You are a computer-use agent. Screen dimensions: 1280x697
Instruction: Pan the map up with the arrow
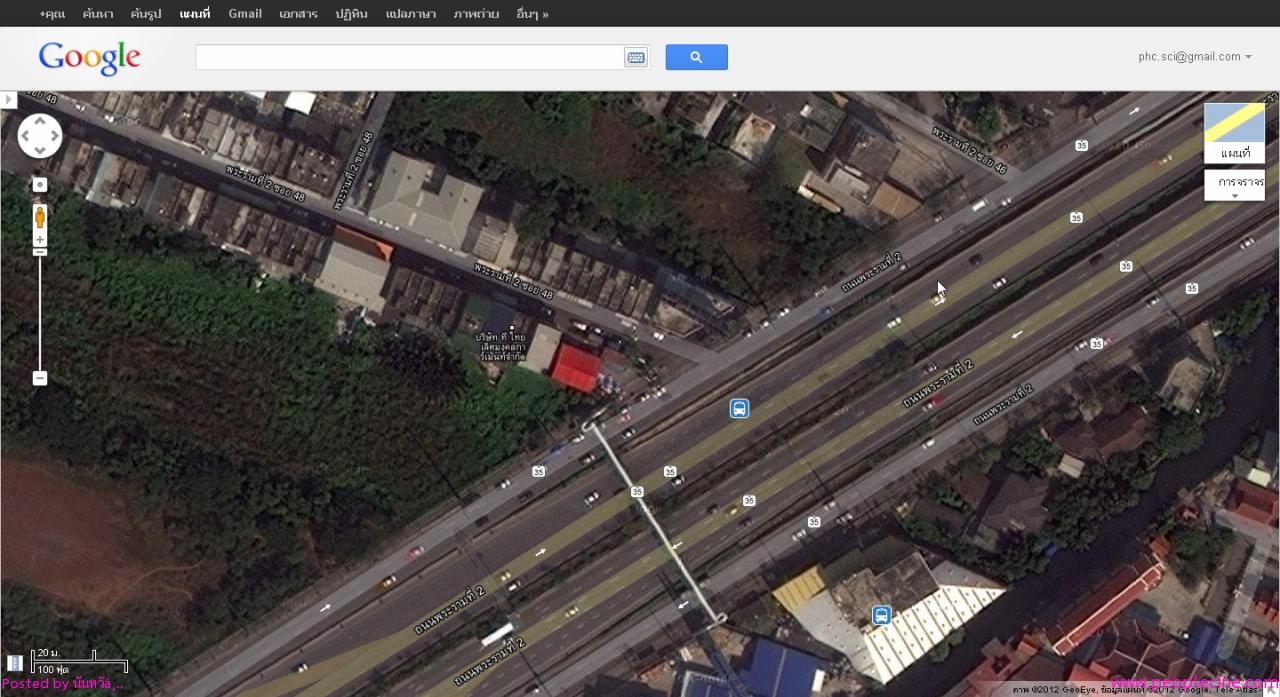click(x=40, y=122)
